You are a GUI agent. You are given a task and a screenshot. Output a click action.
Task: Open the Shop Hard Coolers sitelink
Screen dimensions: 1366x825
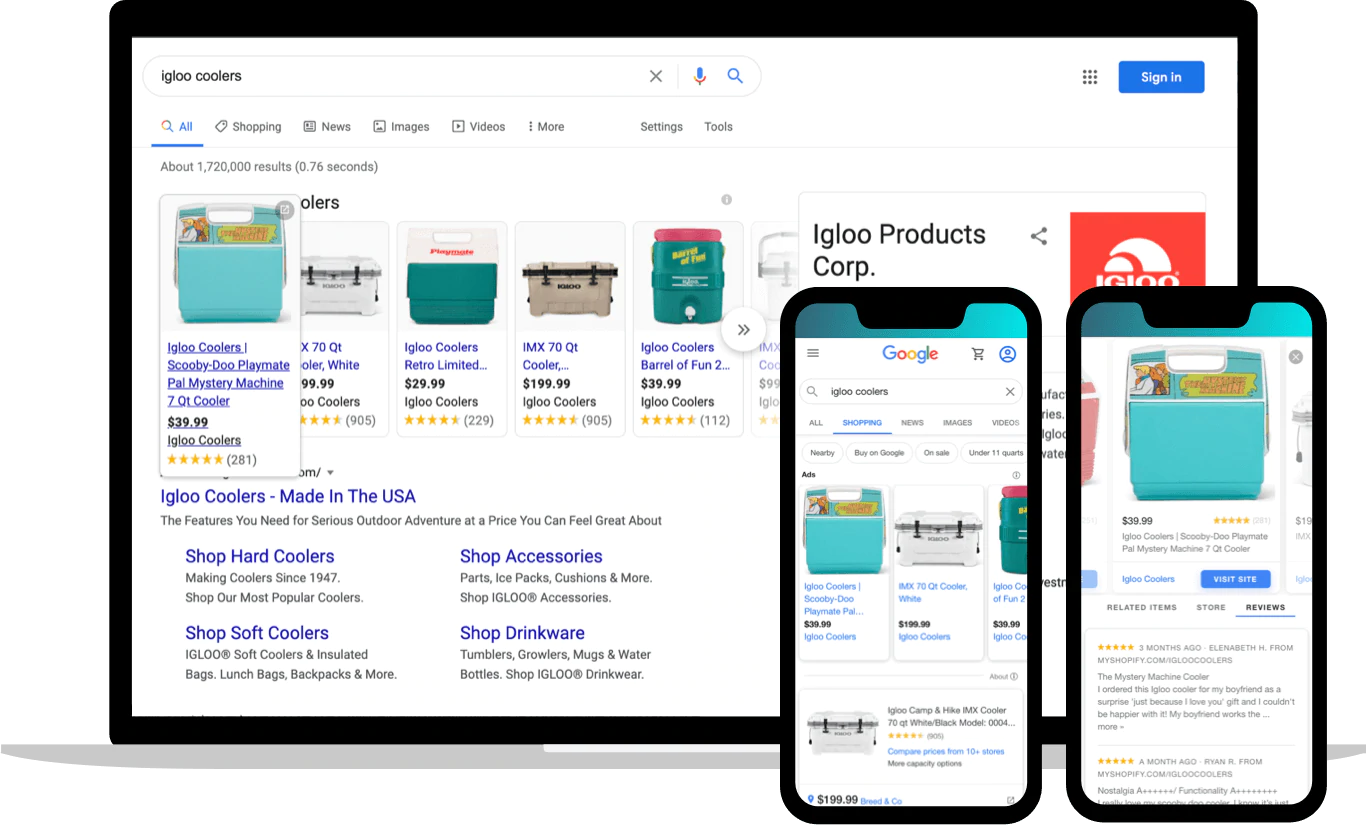tap(260, 556)
